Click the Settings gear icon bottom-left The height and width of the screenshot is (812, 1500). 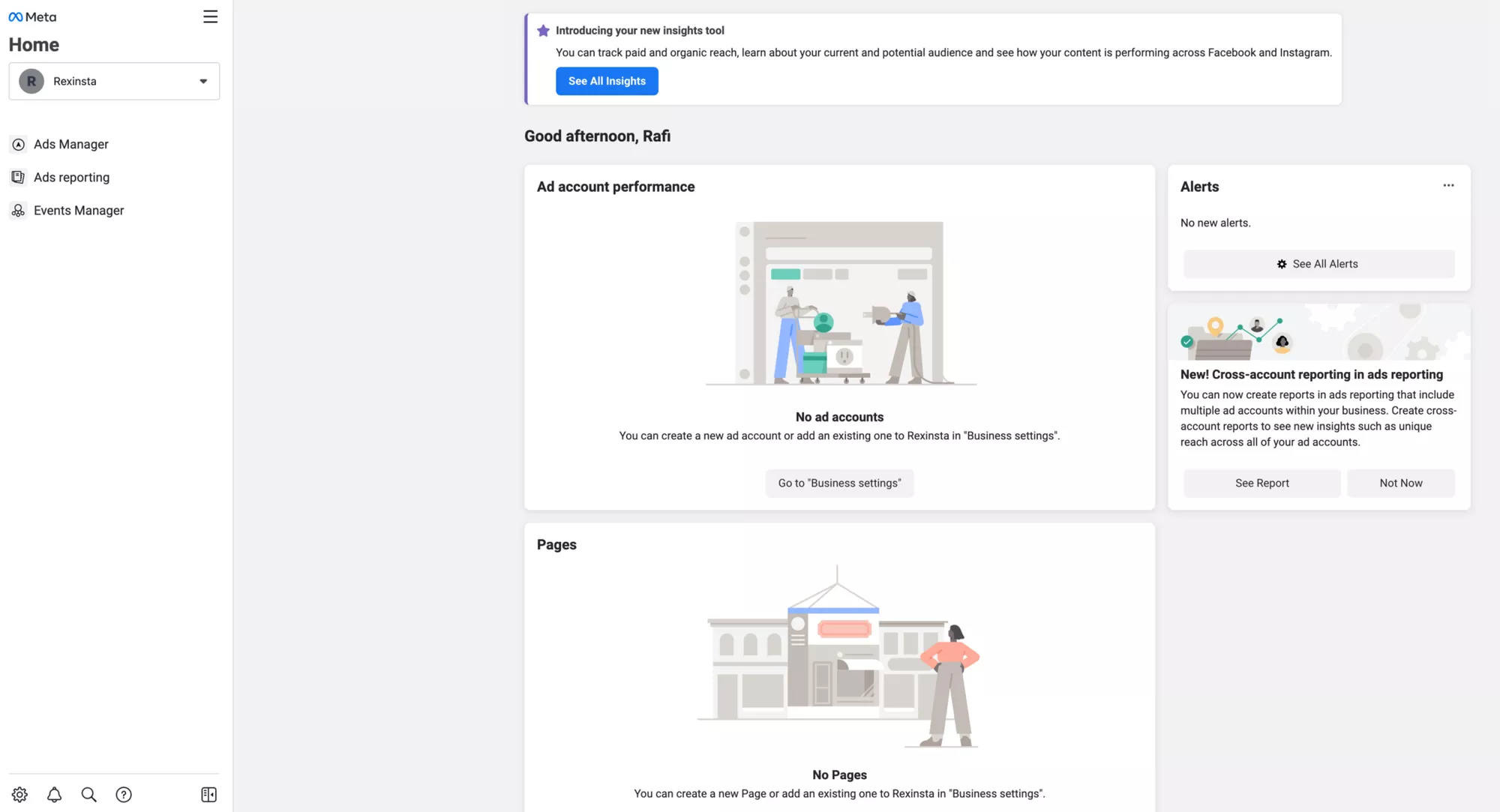(18, 794)
